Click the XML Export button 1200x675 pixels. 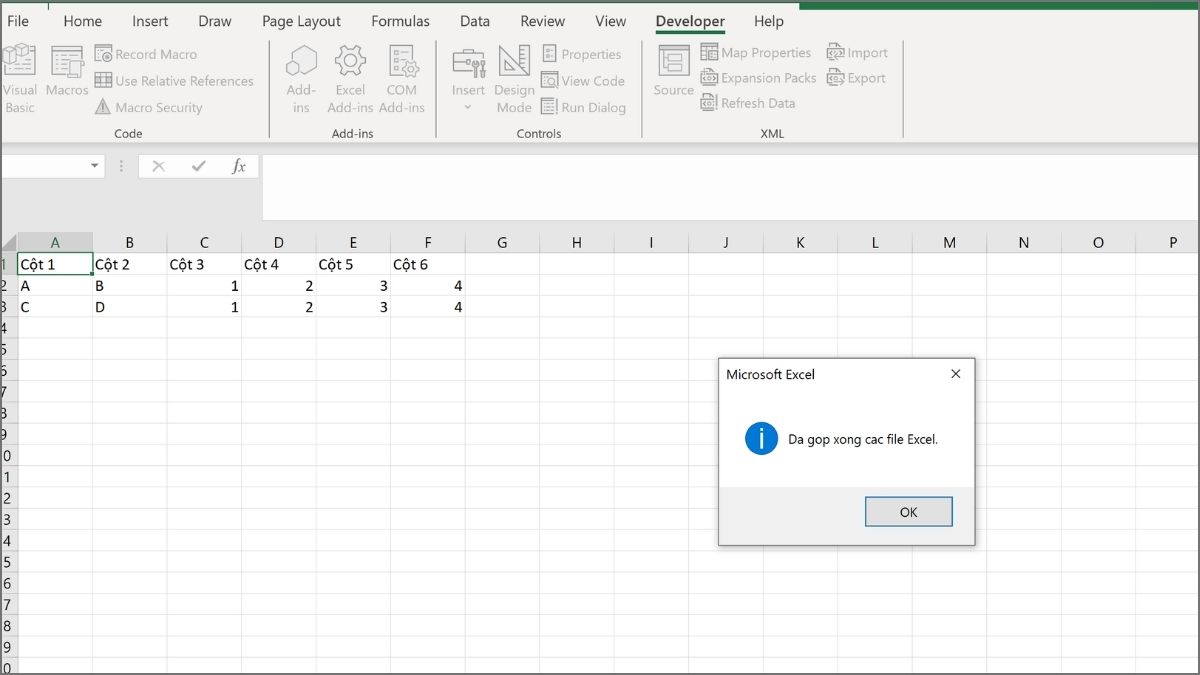click(856, 78)
